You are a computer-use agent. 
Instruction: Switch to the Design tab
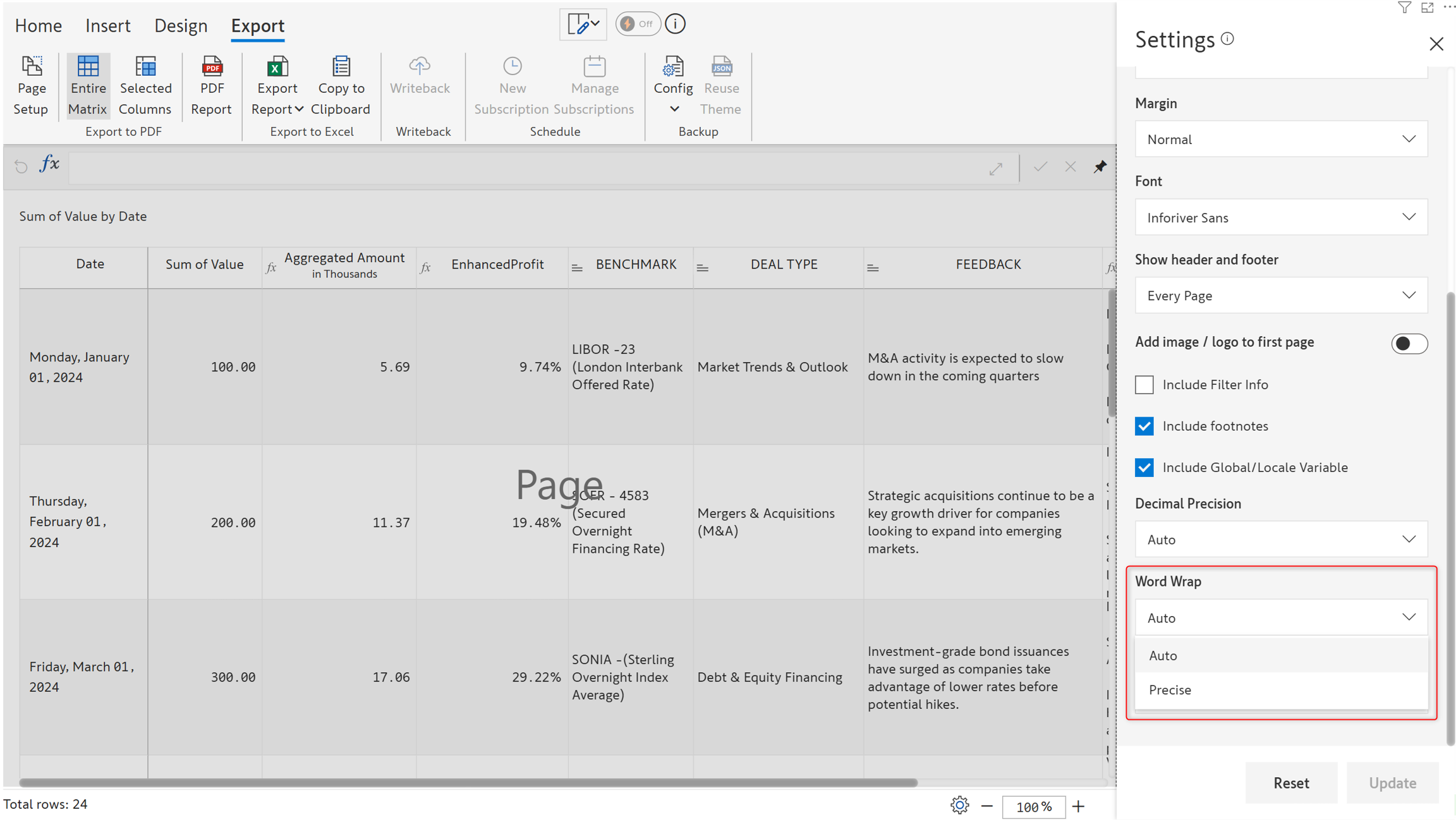pos(181,25)
